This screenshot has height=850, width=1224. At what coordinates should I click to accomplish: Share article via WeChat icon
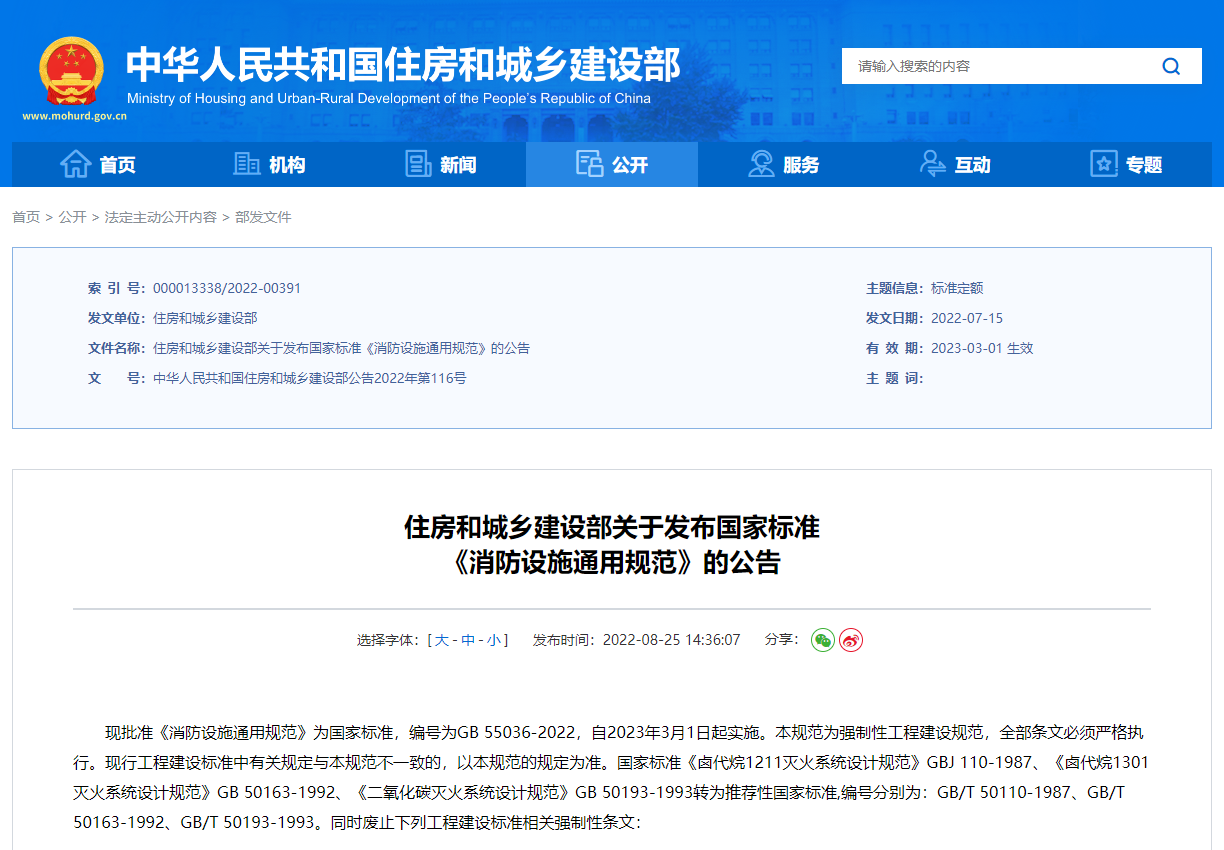point(822,640)
